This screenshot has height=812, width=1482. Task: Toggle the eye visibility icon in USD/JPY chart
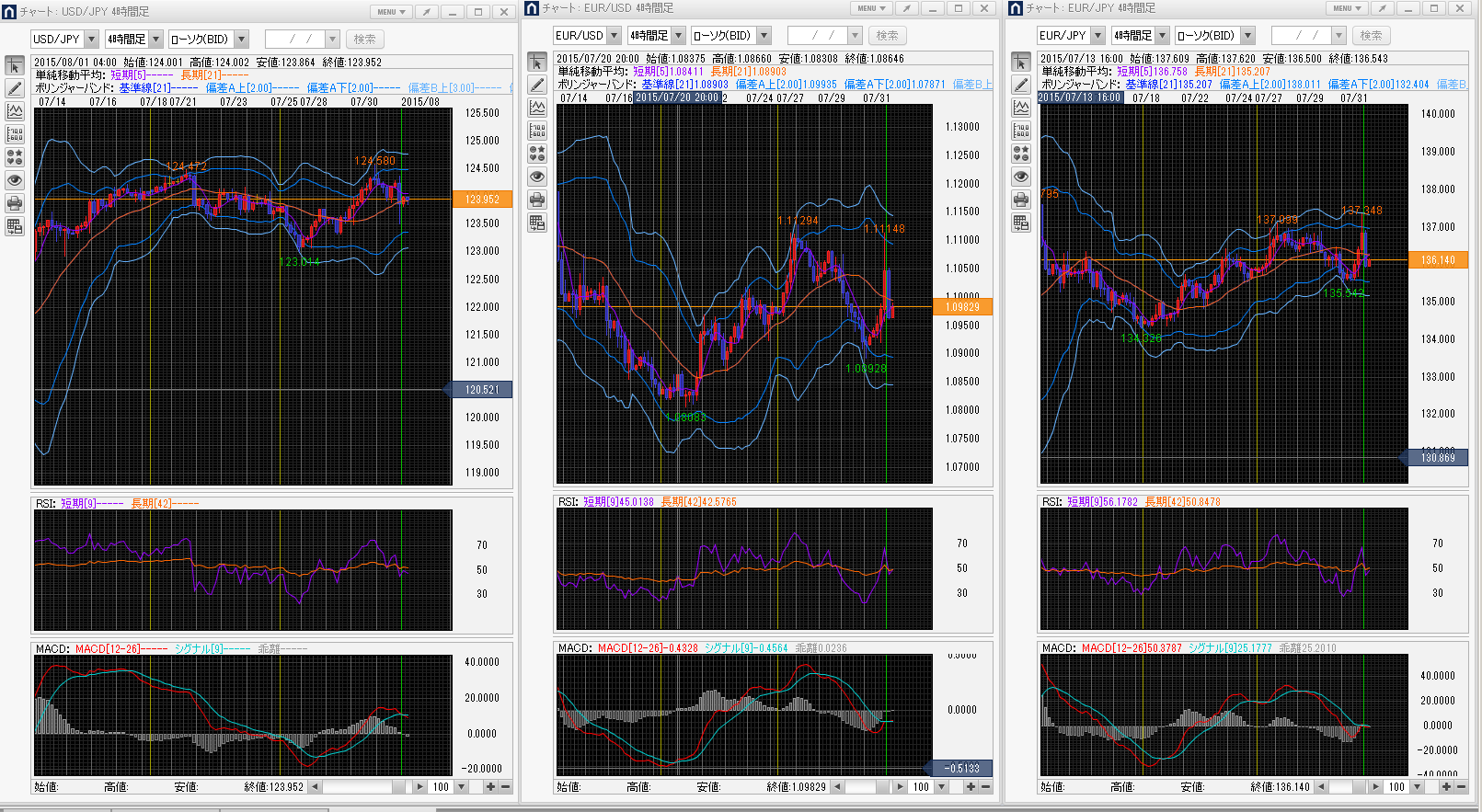click(x=15, y=180)
